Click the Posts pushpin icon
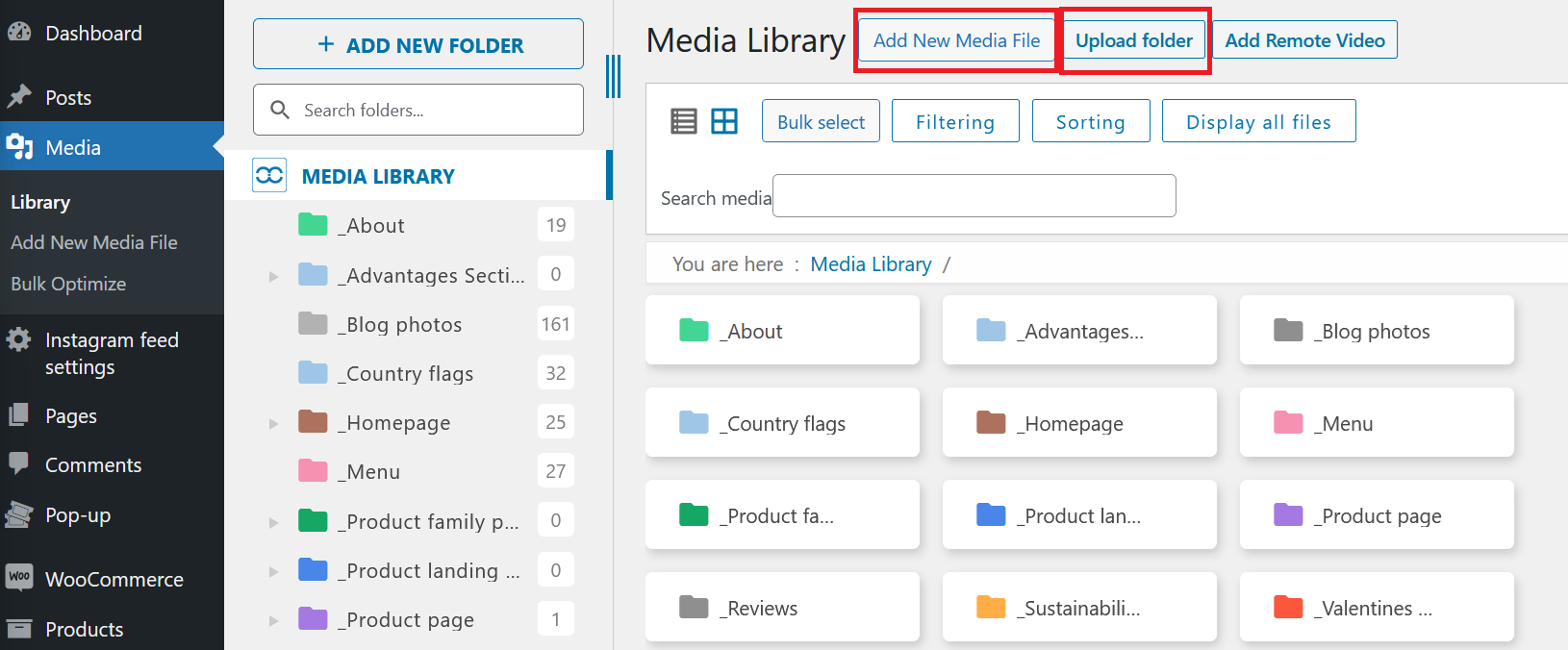This screenshot has height=650, width=1568. pyautogui.click(x=19, y=96)
